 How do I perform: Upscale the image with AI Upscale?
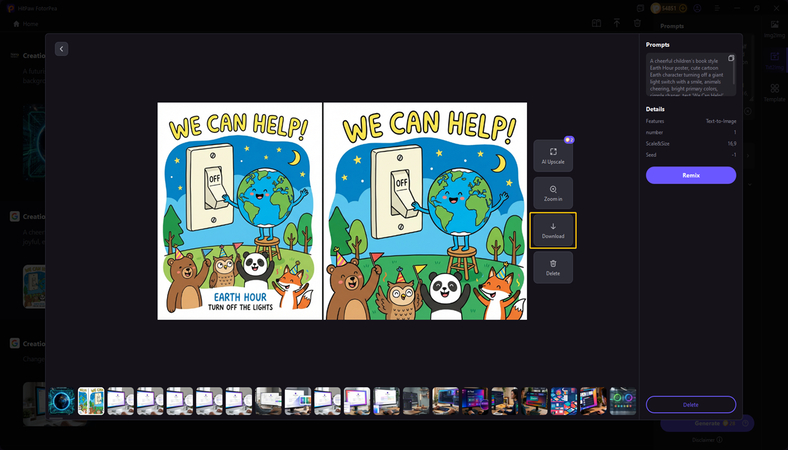[553, 156]
